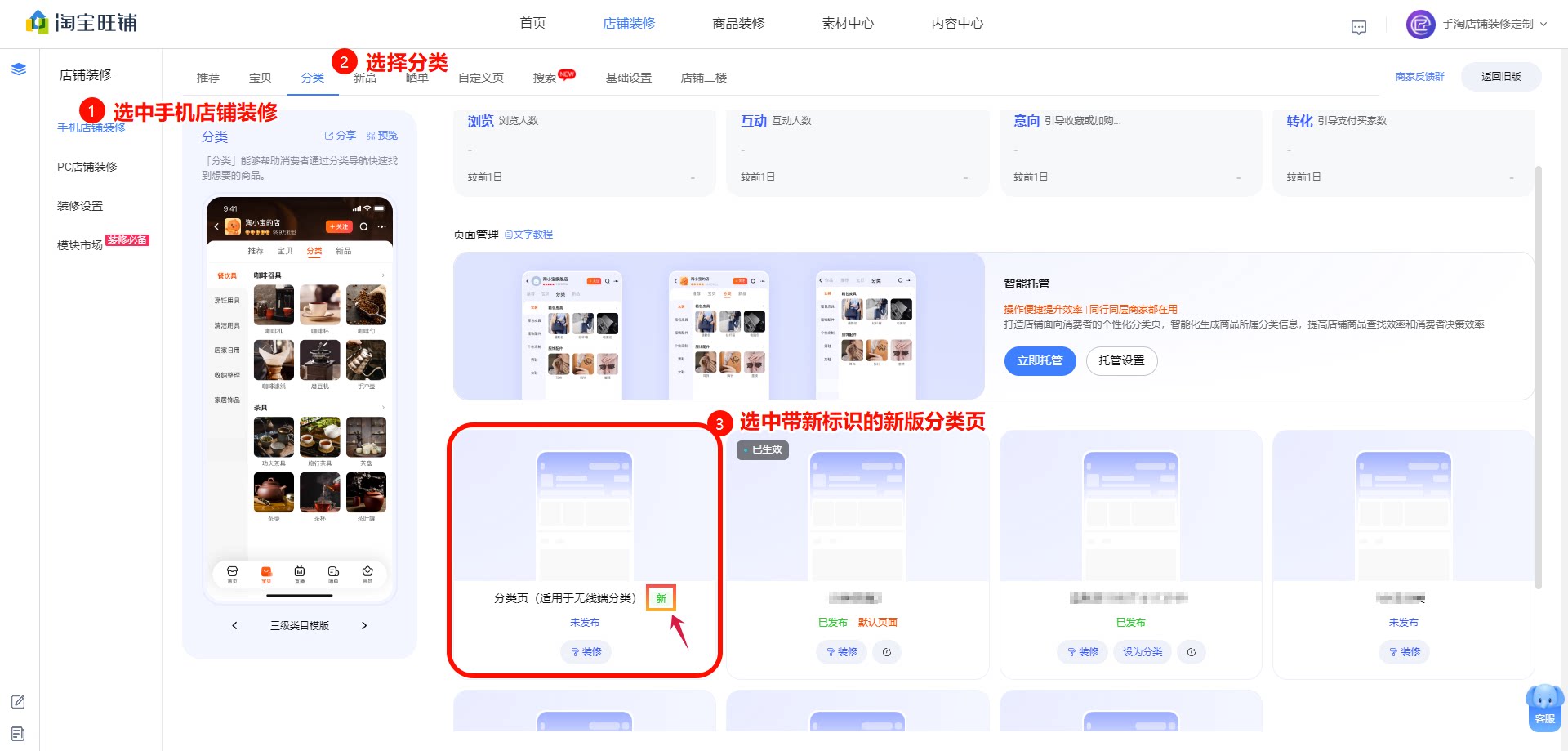The height and width of the screenshot is (751, 1568).
Task: Open 装修设置 in the sidebar
Action: click(x=80, y=206)
